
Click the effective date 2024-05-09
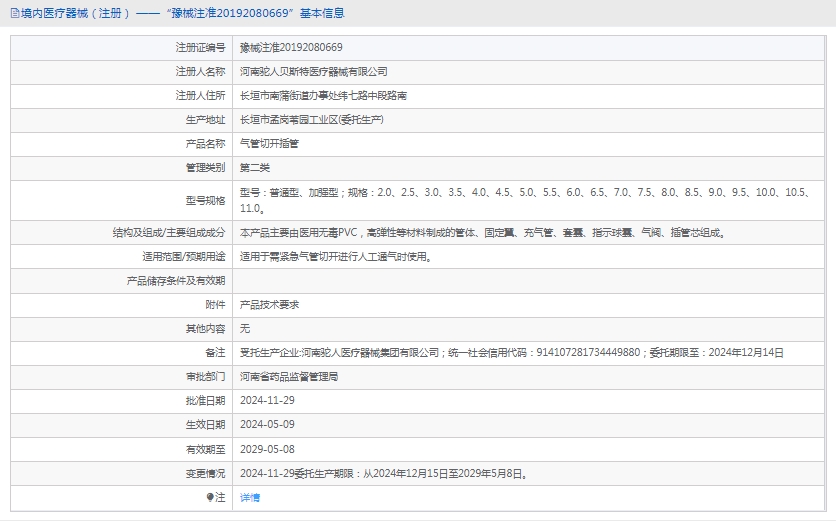coord(267,424)
